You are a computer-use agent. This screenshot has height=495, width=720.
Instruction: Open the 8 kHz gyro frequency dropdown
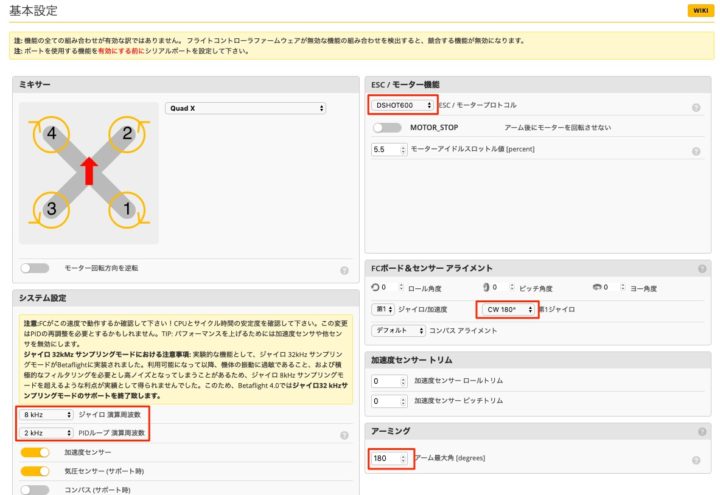[47, 415]
